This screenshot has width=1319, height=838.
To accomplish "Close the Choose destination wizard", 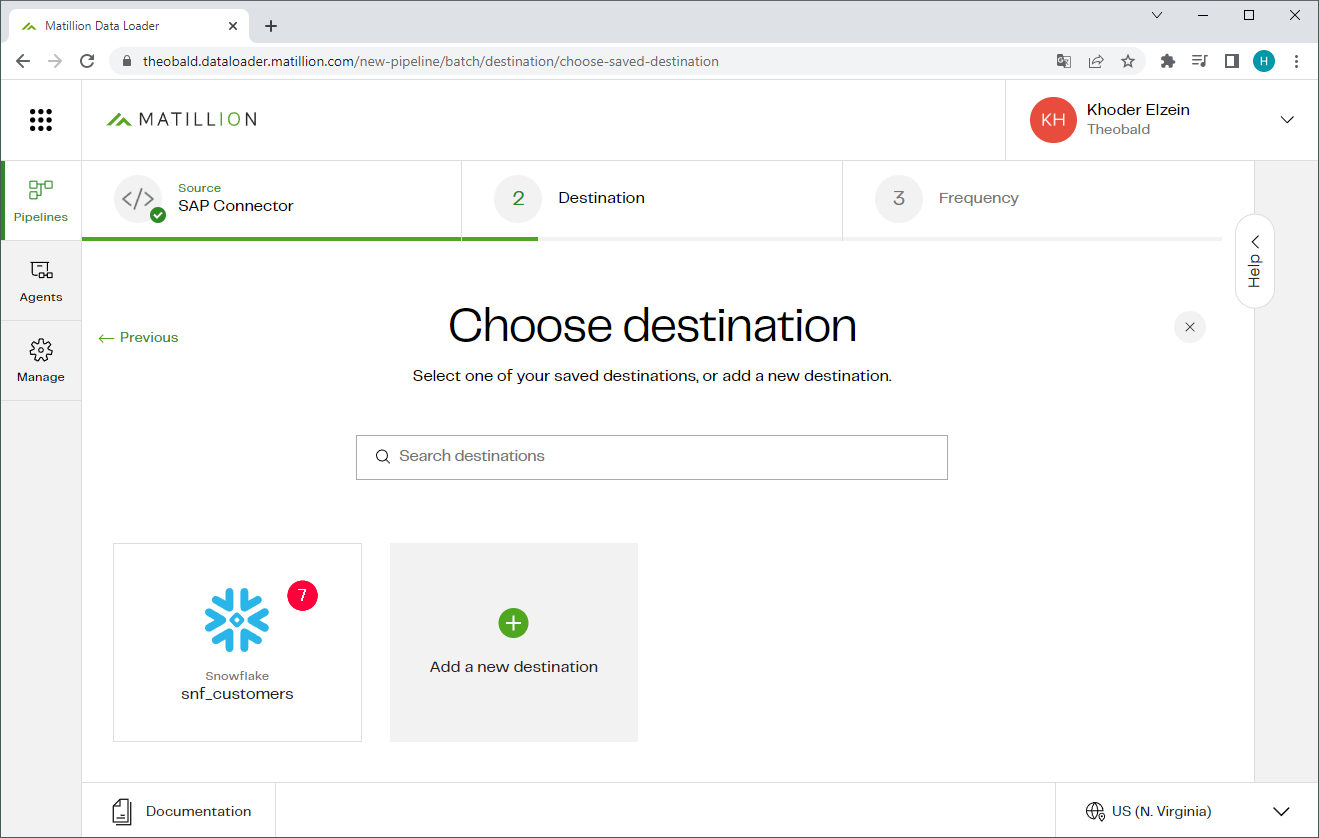I will [1190, 327].
